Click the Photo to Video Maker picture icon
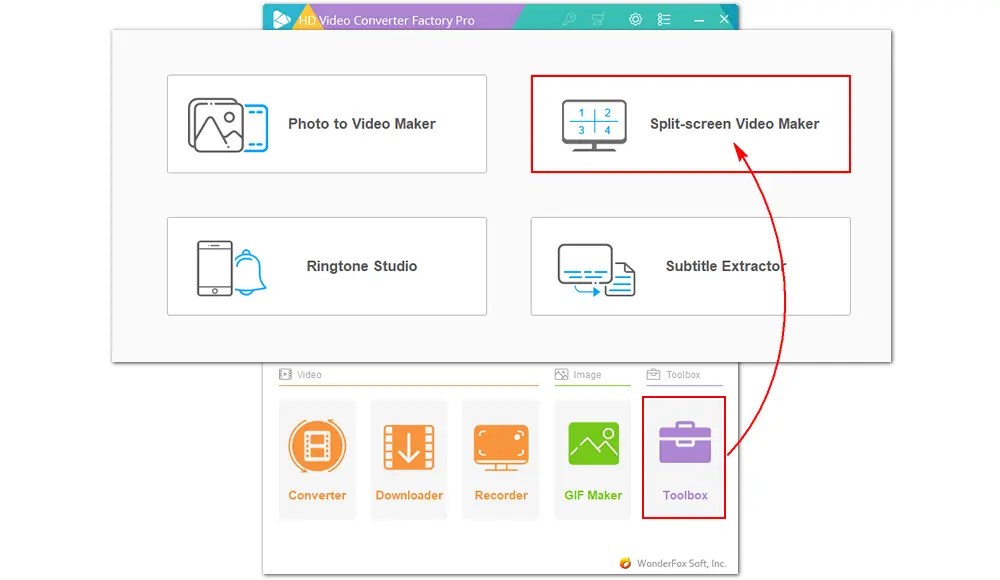This screenshot has width=1000, height=580. pos(228,125)
